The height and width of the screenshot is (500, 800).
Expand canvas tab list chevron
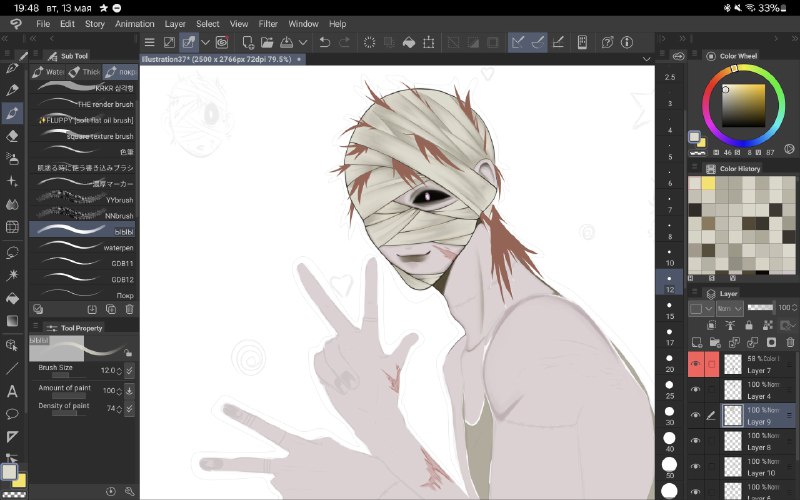point(646,59)
